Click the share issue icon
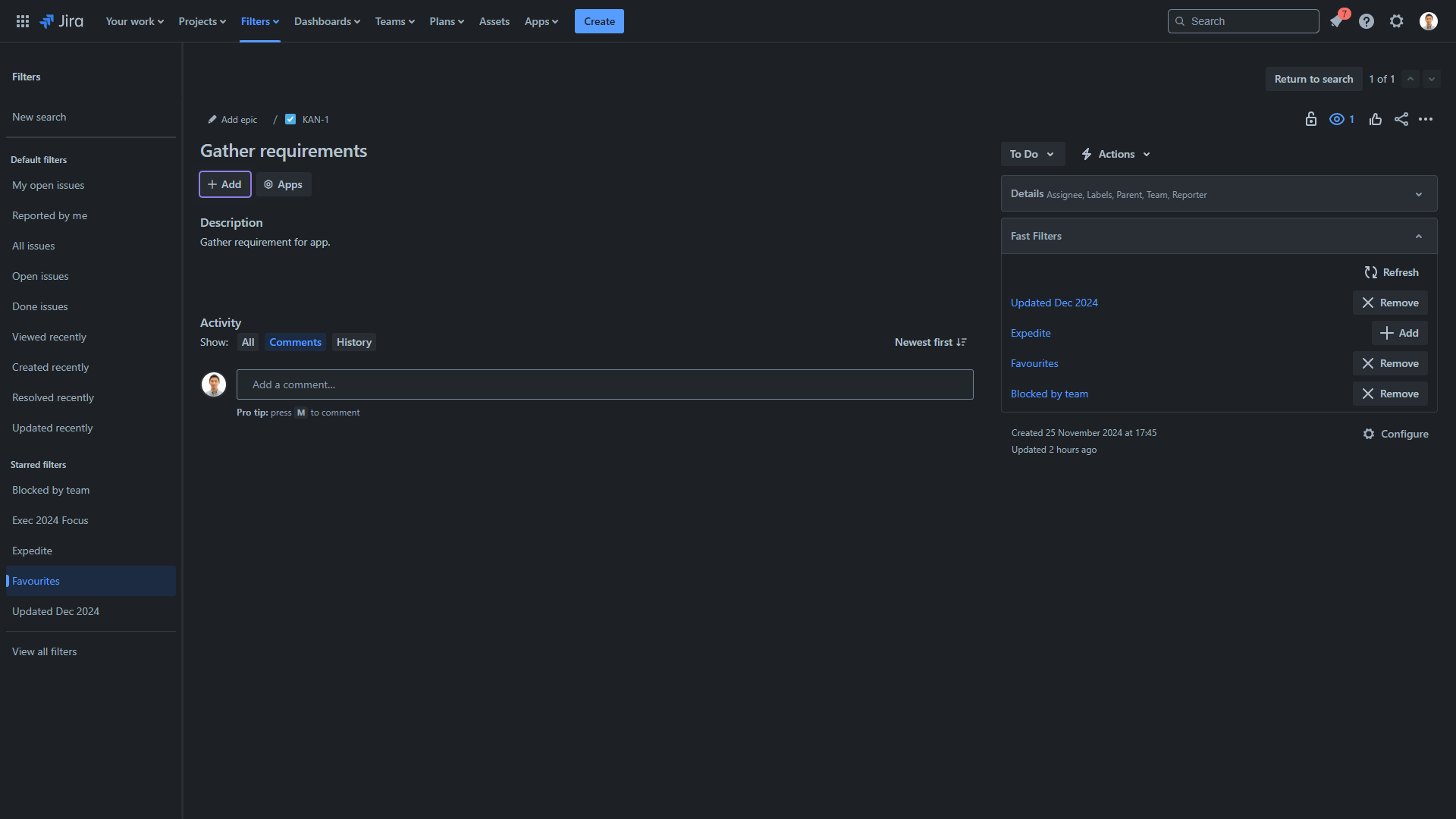1456x819 pixels. (1401, 119)
